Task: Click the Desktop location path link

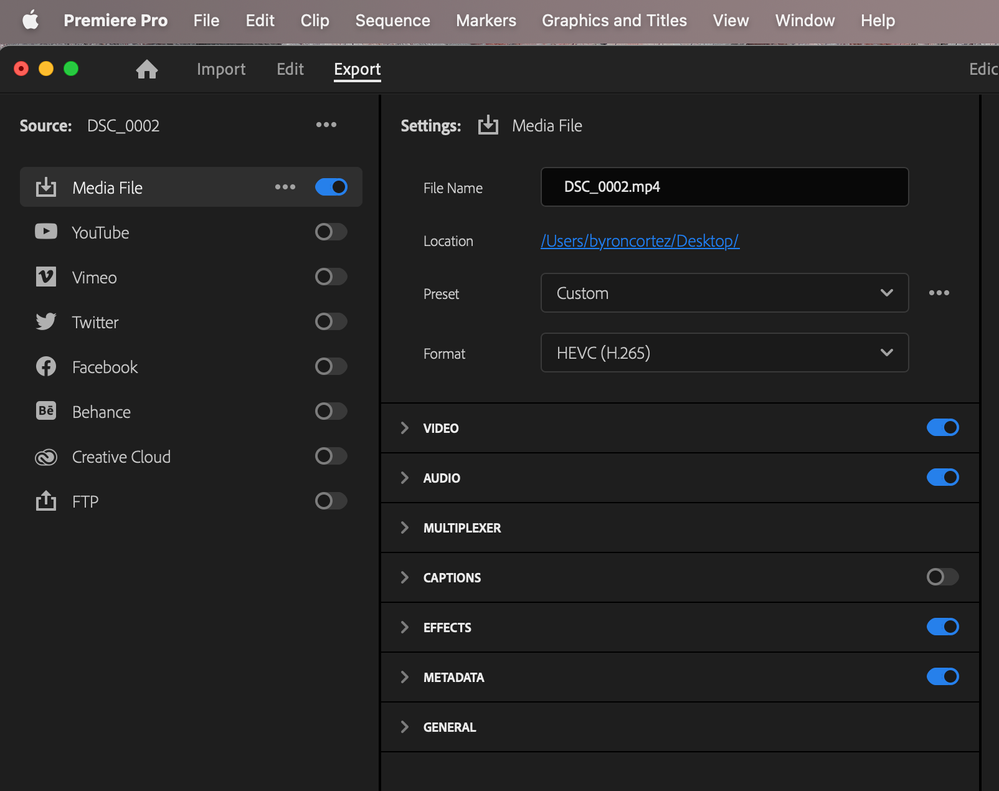Action: click(639, 241)
